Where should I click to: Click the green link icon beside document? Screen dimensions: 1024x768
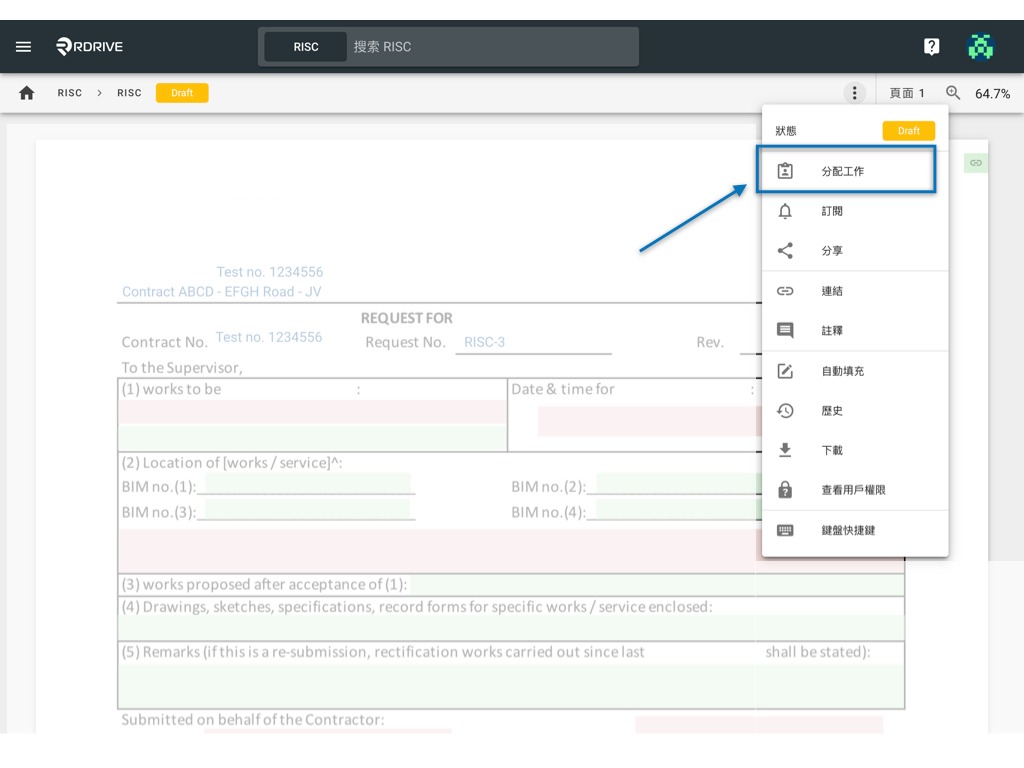tap(976, 163)
